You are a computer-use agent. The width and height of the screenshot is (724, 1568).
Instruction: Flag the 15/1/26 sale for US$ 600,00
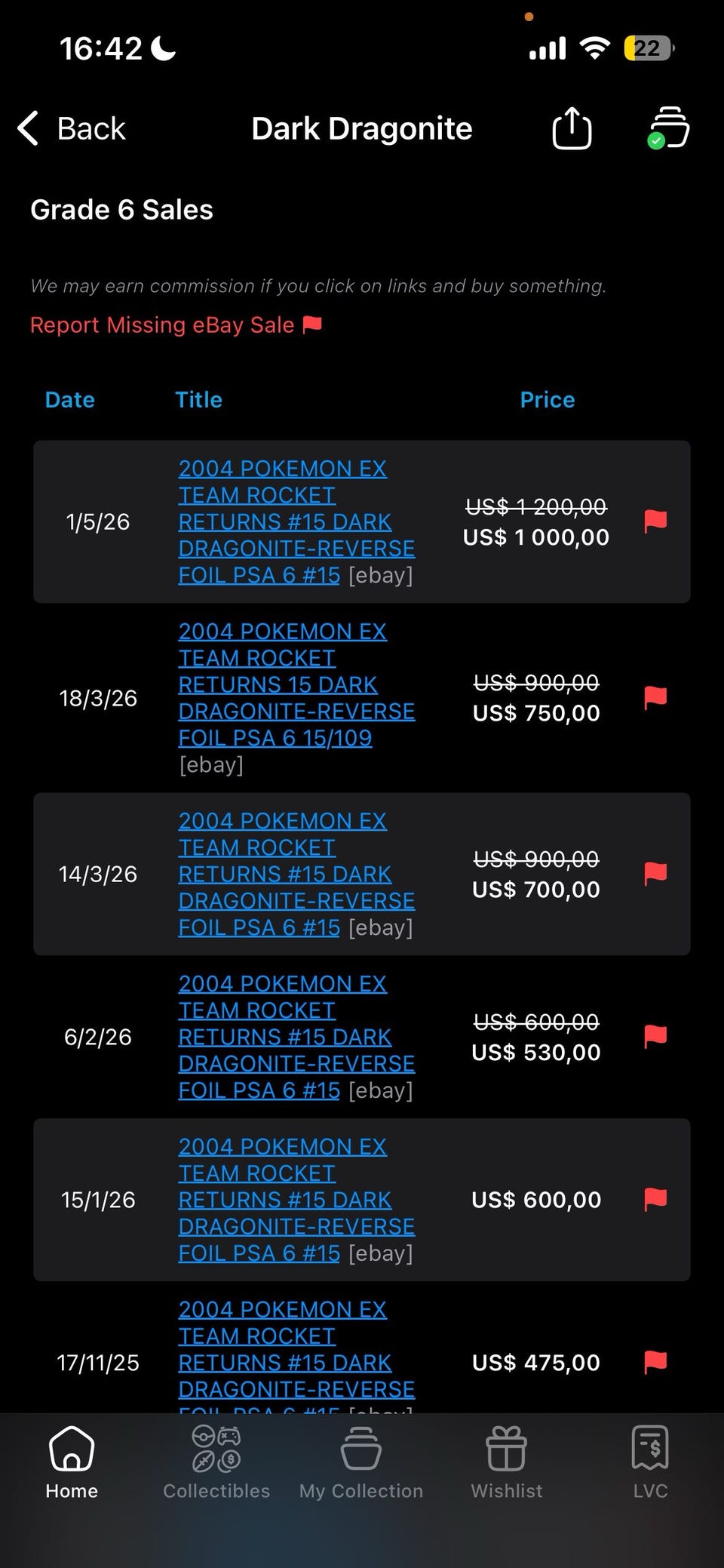(655, 1200)
